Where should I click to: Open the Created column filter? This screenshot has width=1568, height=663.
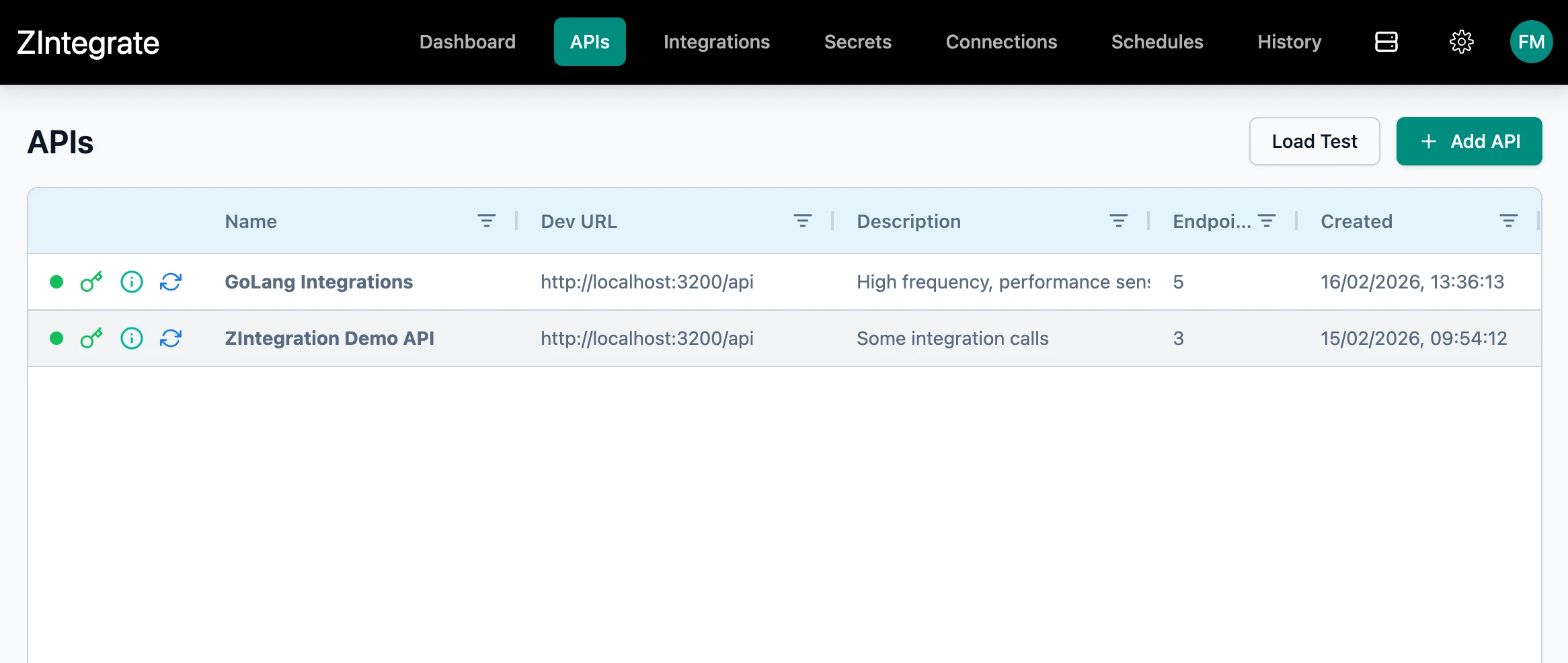1507,220
